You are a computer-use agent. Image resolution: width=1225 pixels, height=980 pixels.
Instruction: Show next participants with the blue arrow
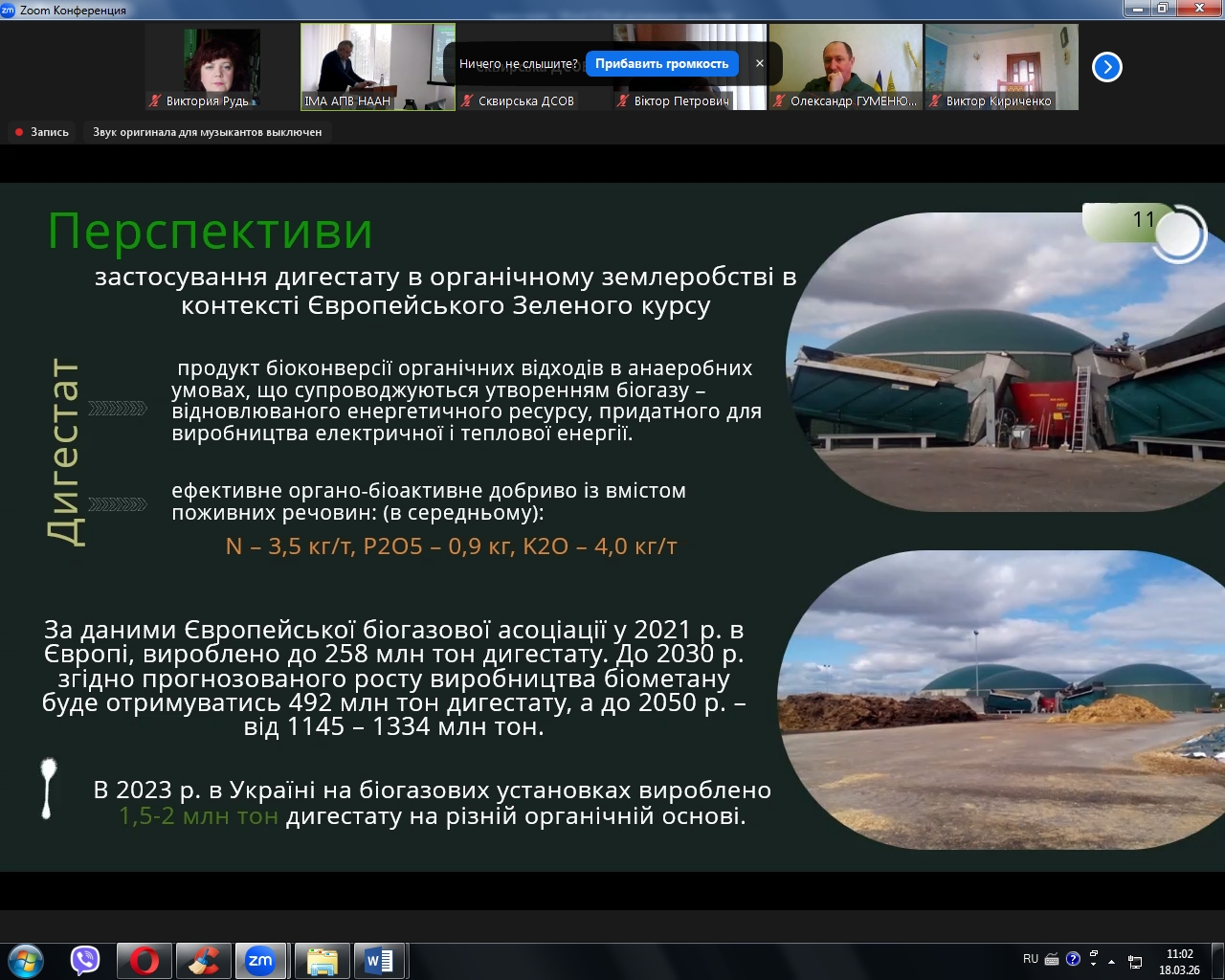(1107, 67)
